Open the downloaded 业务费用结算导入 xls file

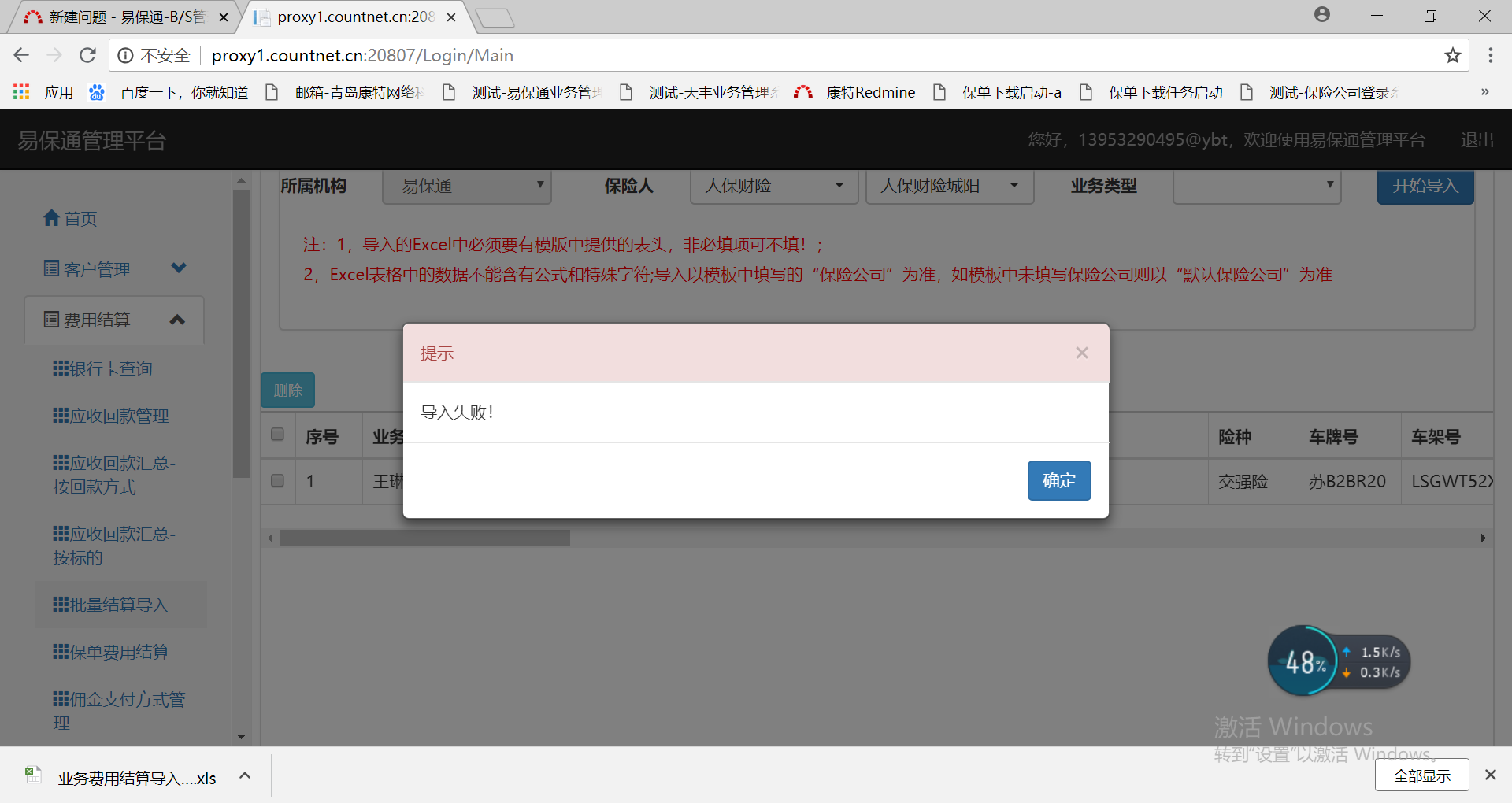click(121, 777)
